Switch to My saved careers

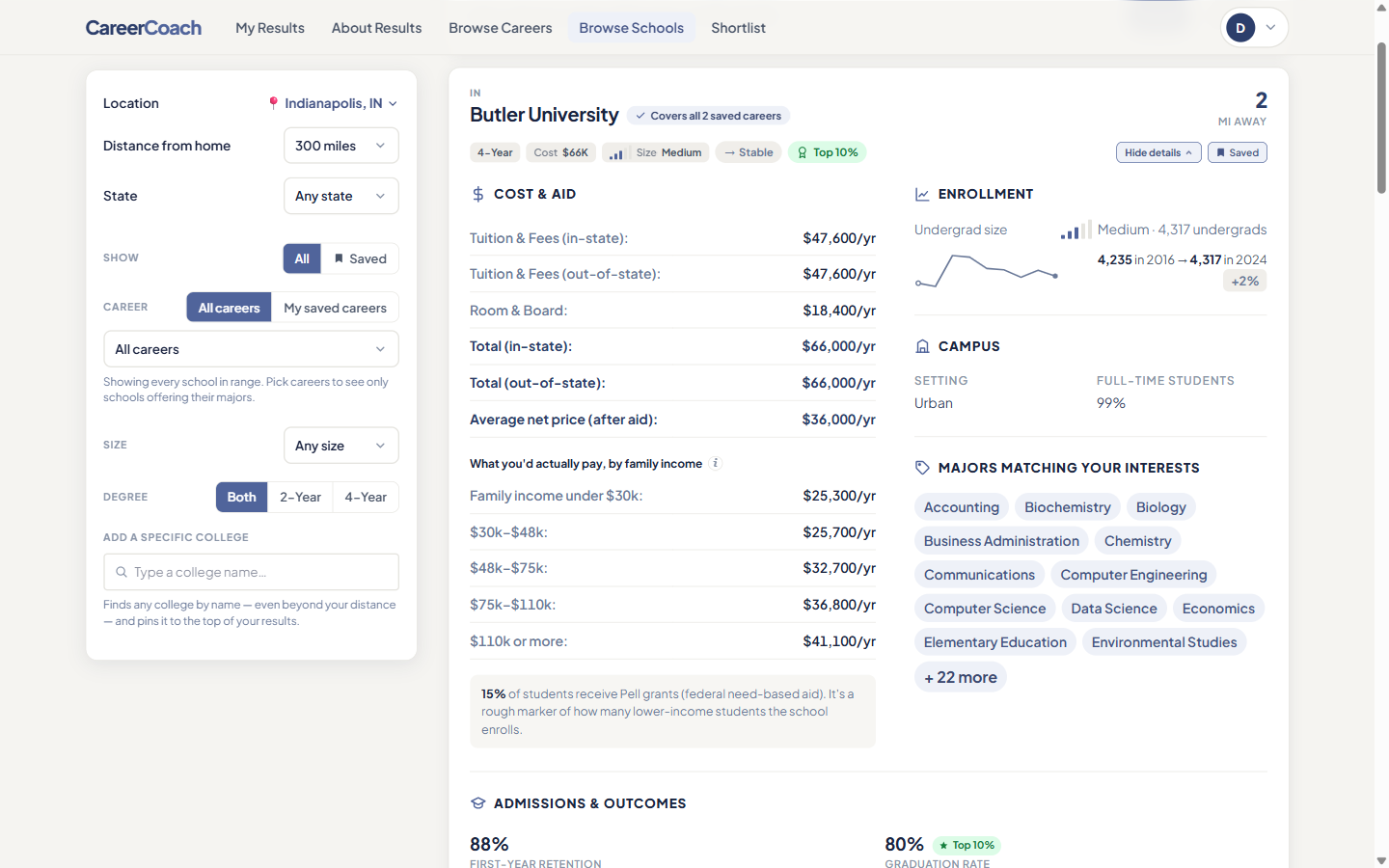pyautogui.click(x=335, y=308)
